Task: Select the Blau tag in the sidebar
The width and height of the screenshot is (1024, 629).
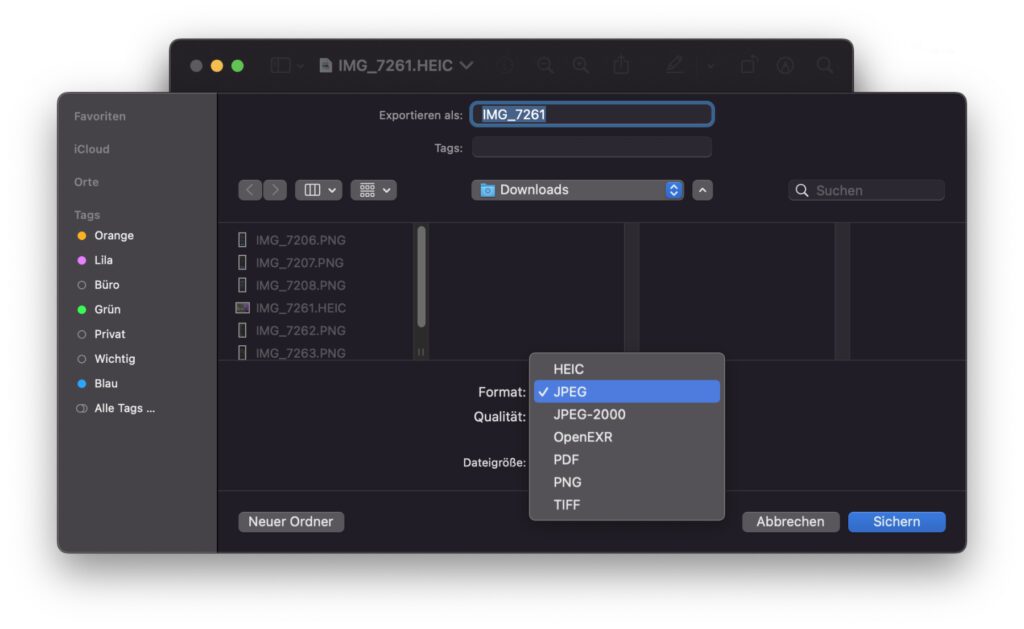Action: (103, 383)
